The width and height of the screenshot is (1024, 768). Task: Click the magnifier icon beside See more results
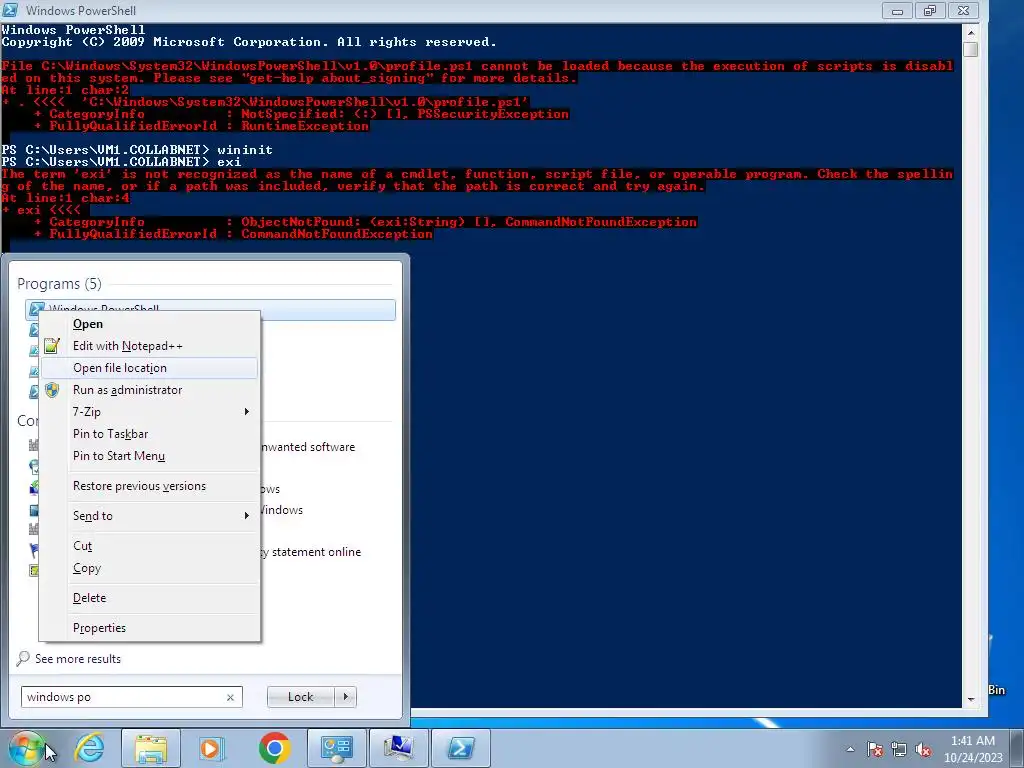pos(23,658)
